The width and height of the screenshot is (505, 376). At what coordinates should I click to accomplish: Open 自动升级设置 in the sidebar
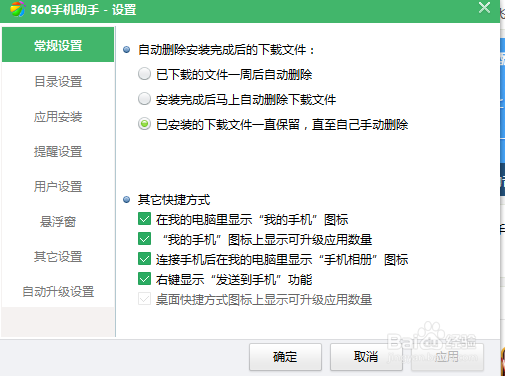click(x=58, y=291)
